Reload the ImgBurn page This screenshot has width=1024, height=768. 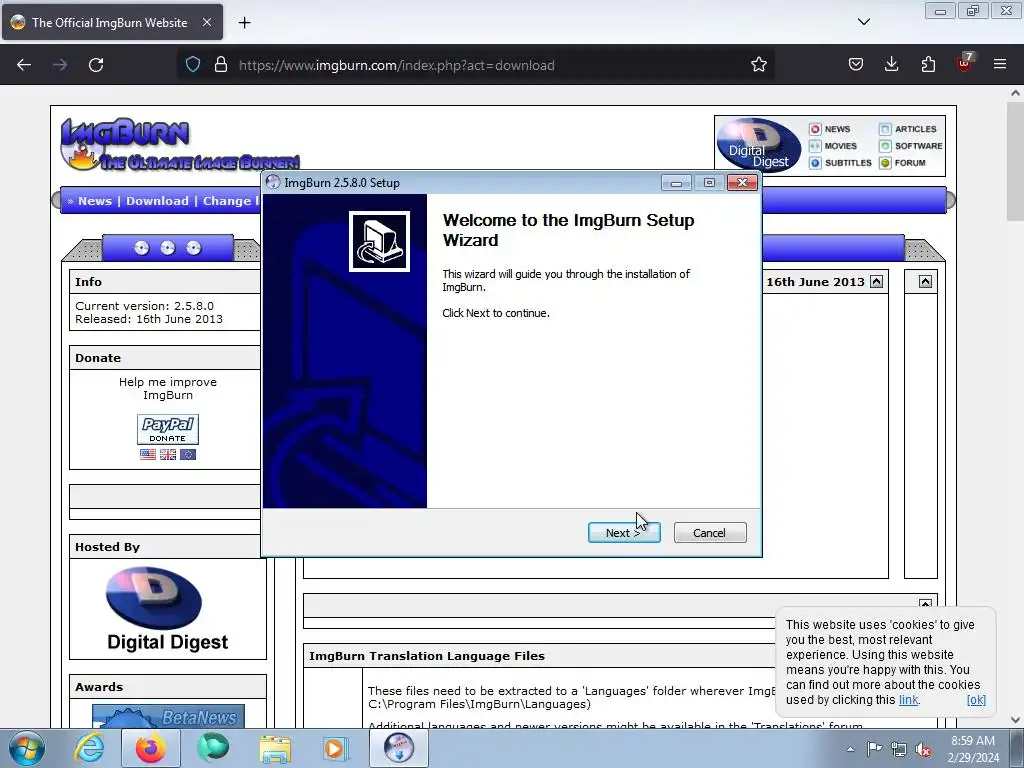tap(96, 65)
